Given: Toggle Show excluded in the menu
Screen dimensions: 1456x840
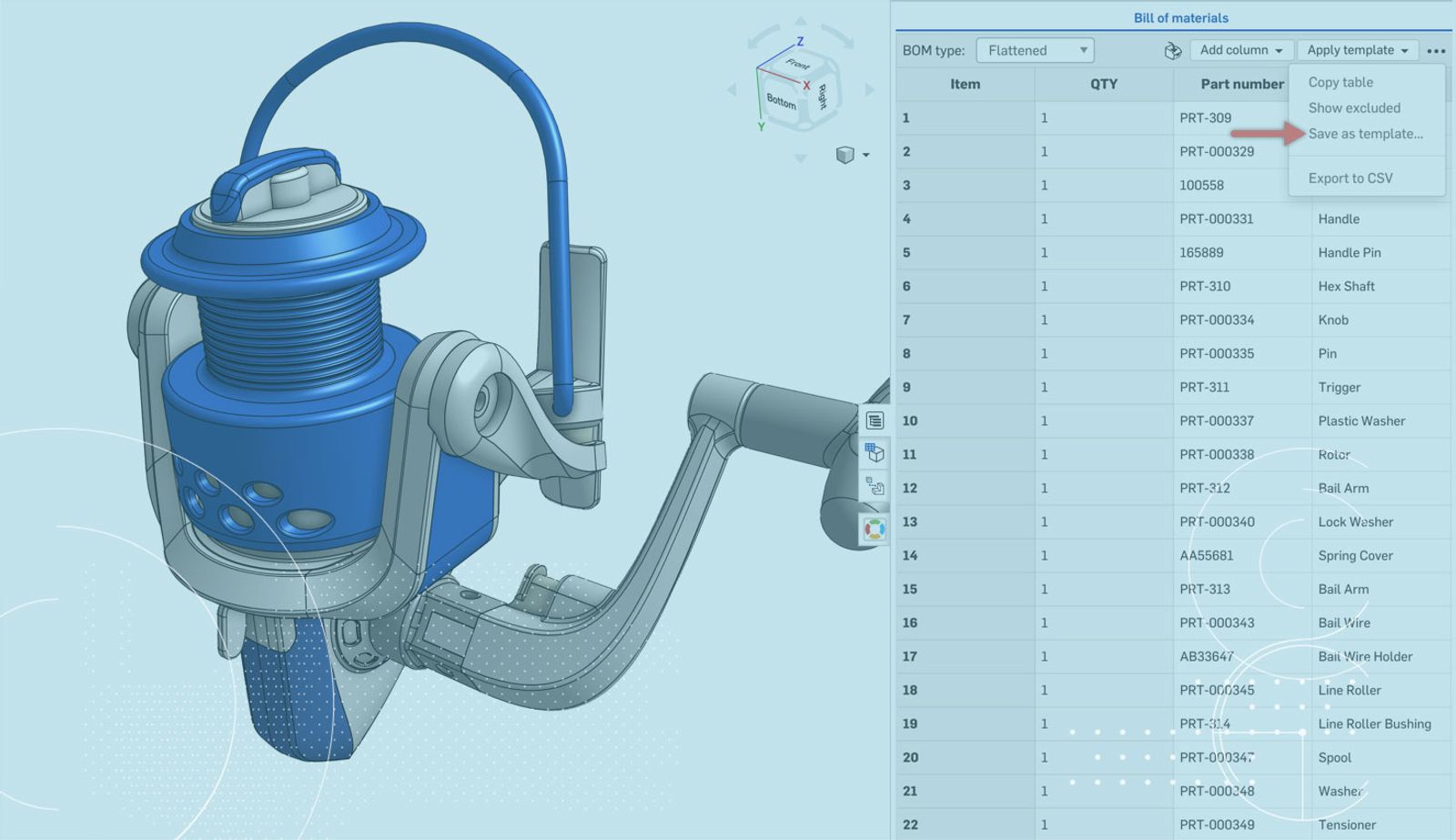Looking at the screenshot, I should pos(1354,107).
